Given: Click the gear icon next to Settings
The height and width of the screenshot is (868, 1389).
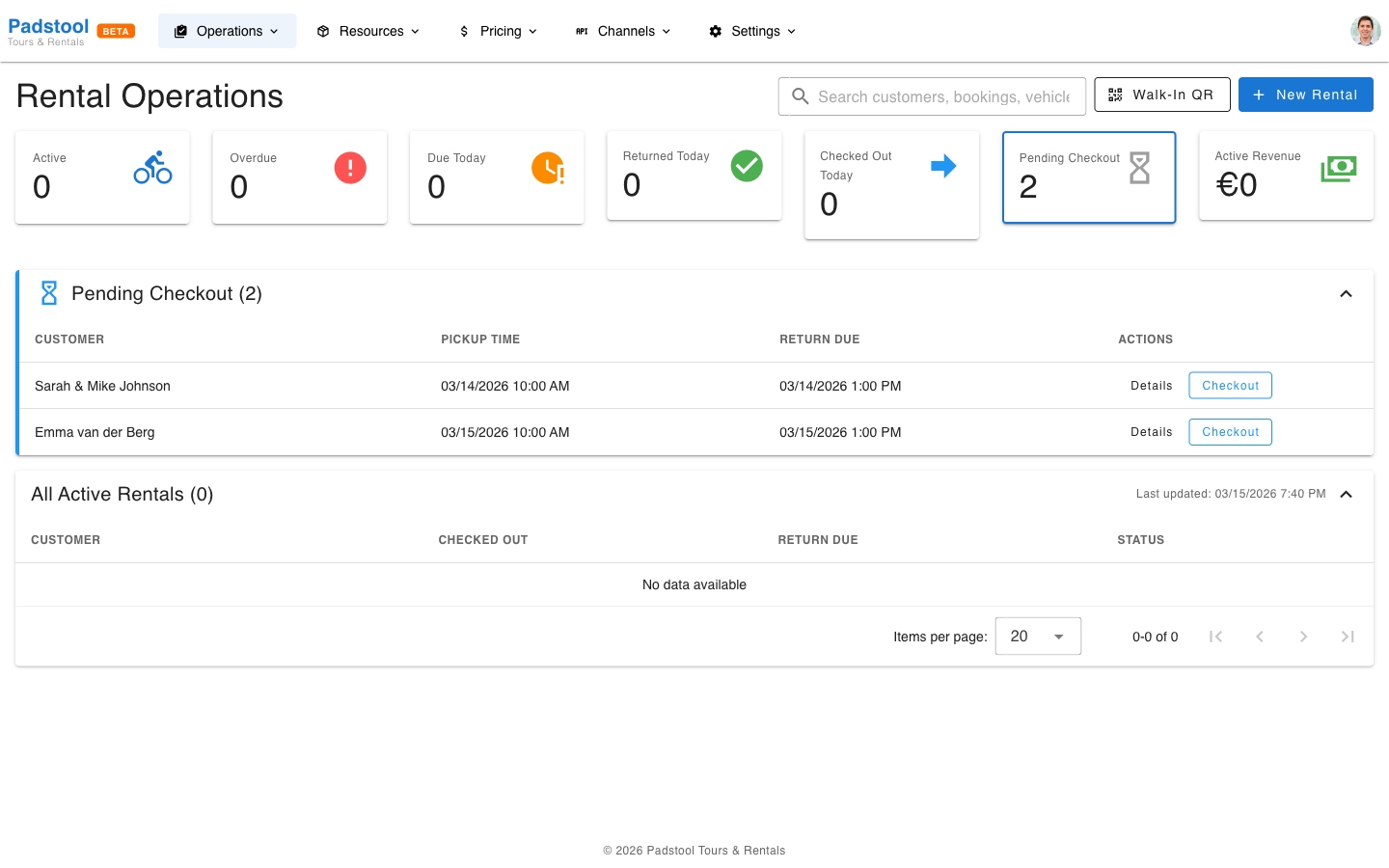Looking at the screenshot, I should (715, 31).
